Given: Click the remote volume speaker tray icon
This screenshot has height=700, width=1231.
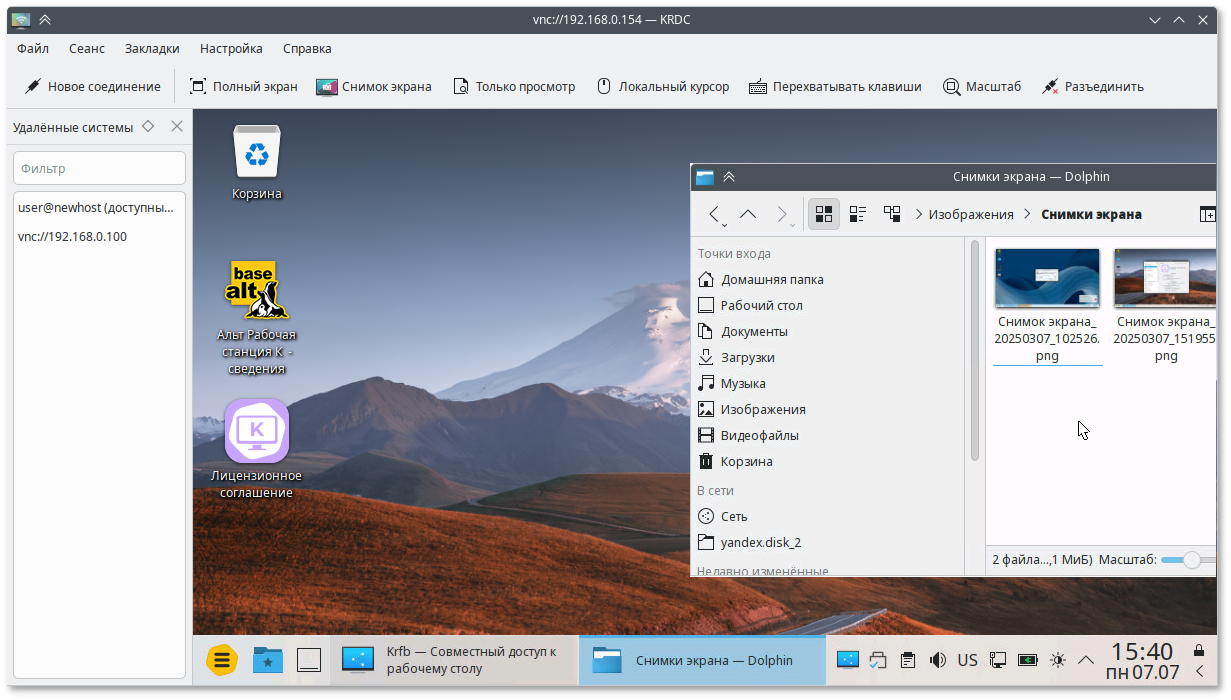Looking at the screenshot, I should (938, 660).
